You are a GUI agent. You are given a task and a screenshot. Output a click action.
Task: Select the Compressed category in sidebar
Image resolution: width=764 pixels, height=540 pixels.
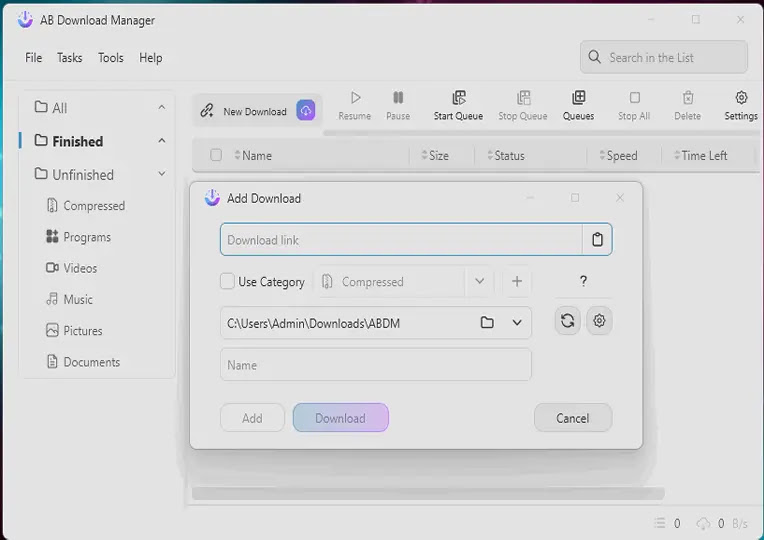[86, 206]
